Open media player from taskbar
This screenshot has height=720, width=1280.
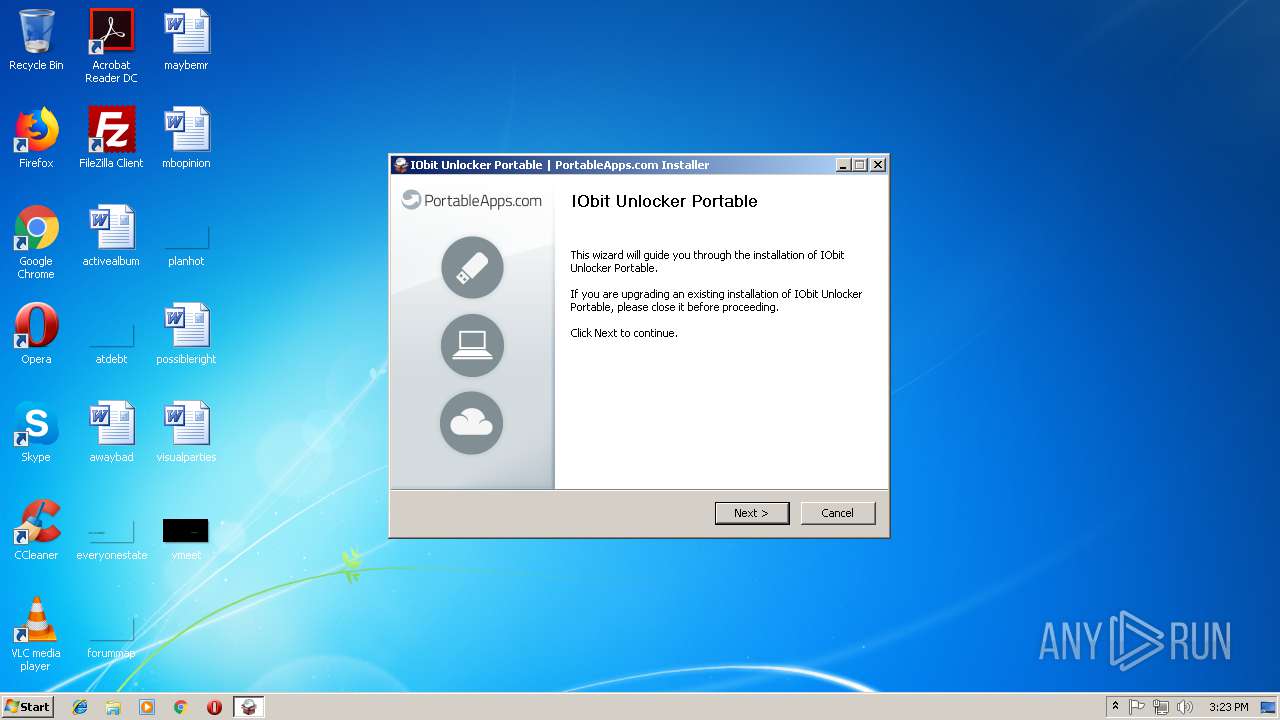[x=147, y=707]
